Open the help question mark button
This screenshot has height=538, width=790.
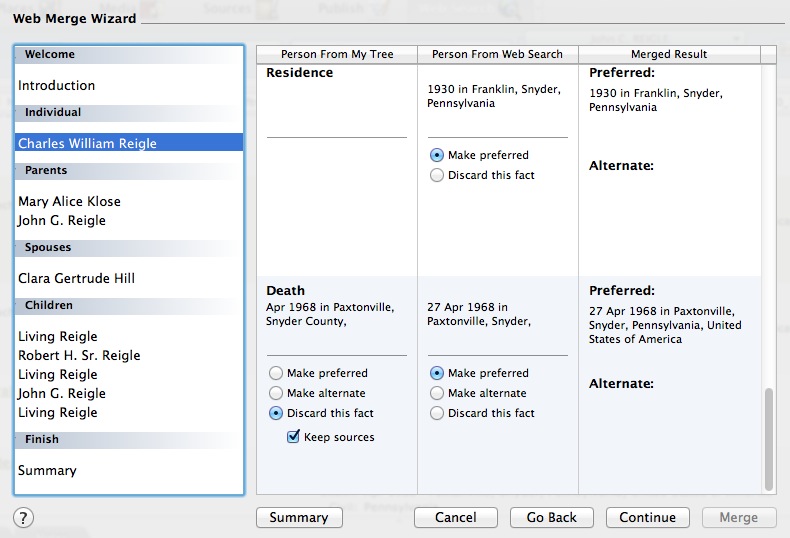23,517
